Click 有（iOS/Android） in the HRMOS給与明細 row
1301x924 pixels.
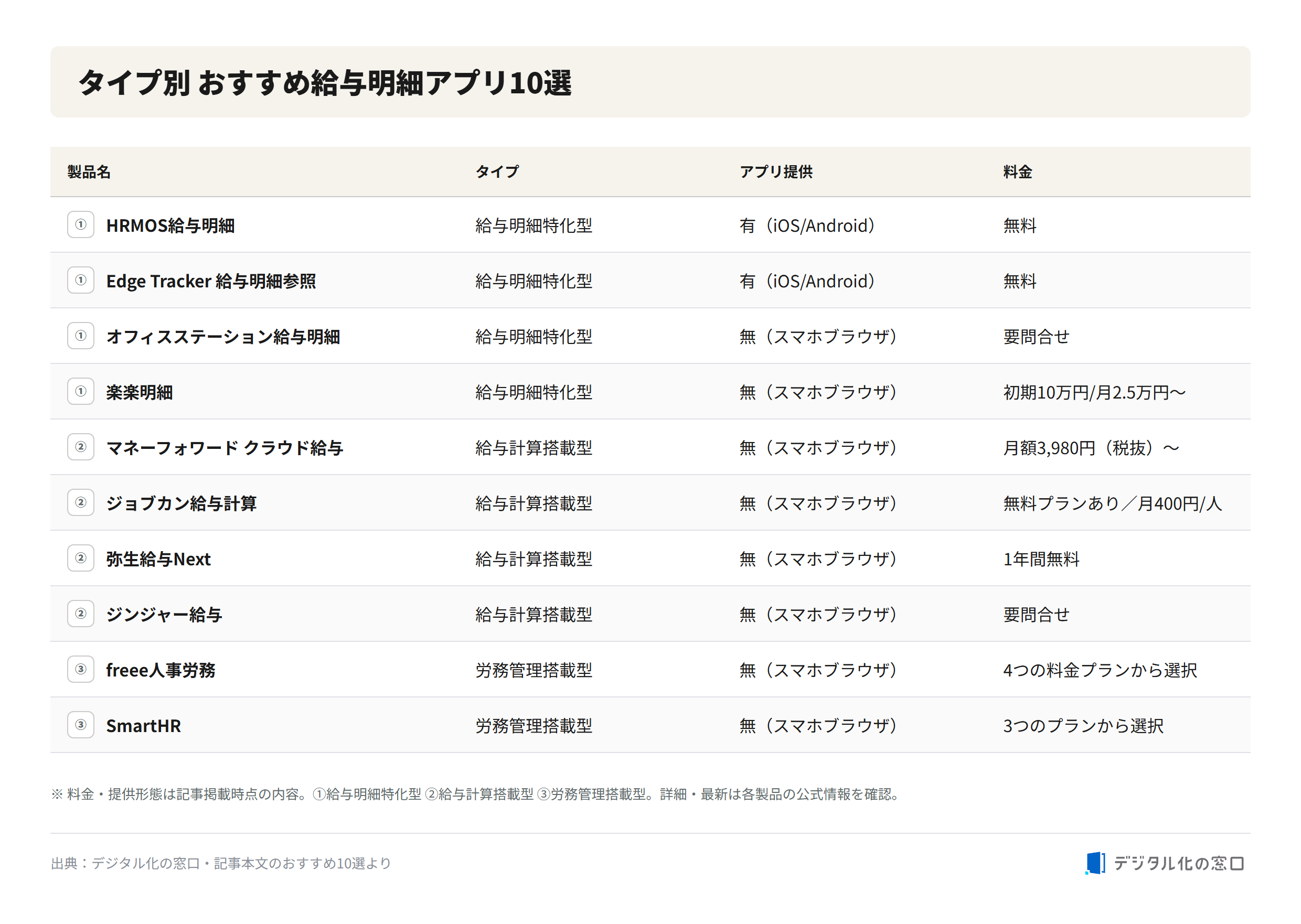[x=807, y=226]
